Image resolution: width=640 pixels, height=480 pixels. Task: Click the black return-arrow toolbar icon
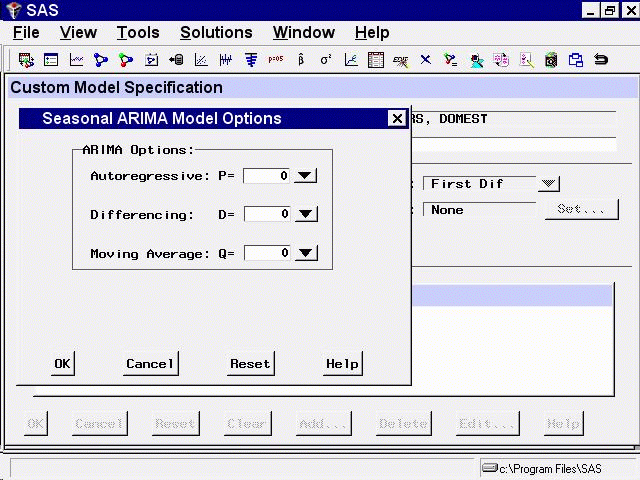(x=601, y=60)
